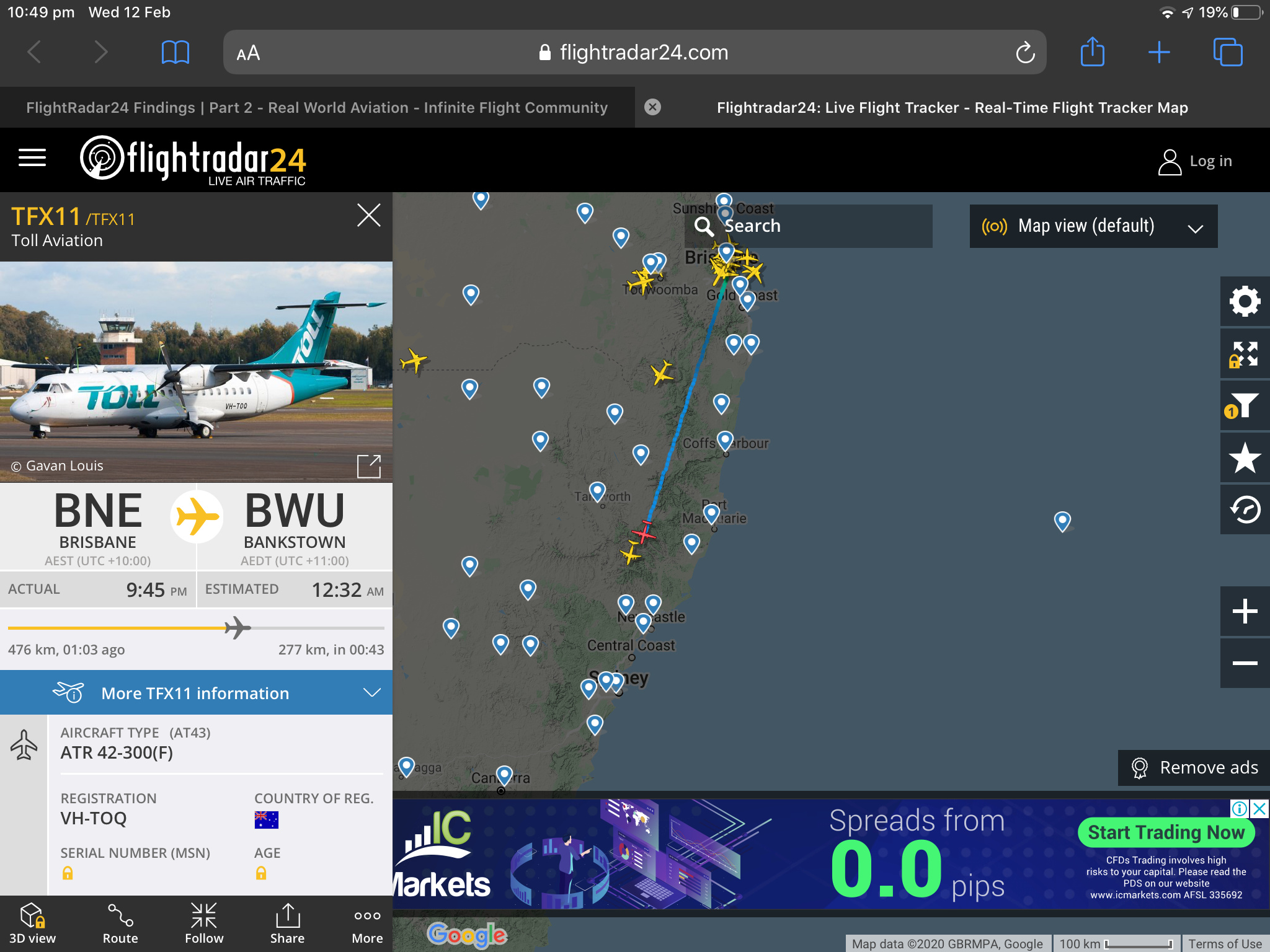Viewport: 1270px width, 952px height.
Task: Open 3D view of the flight
Action: [x=33, y=923]
